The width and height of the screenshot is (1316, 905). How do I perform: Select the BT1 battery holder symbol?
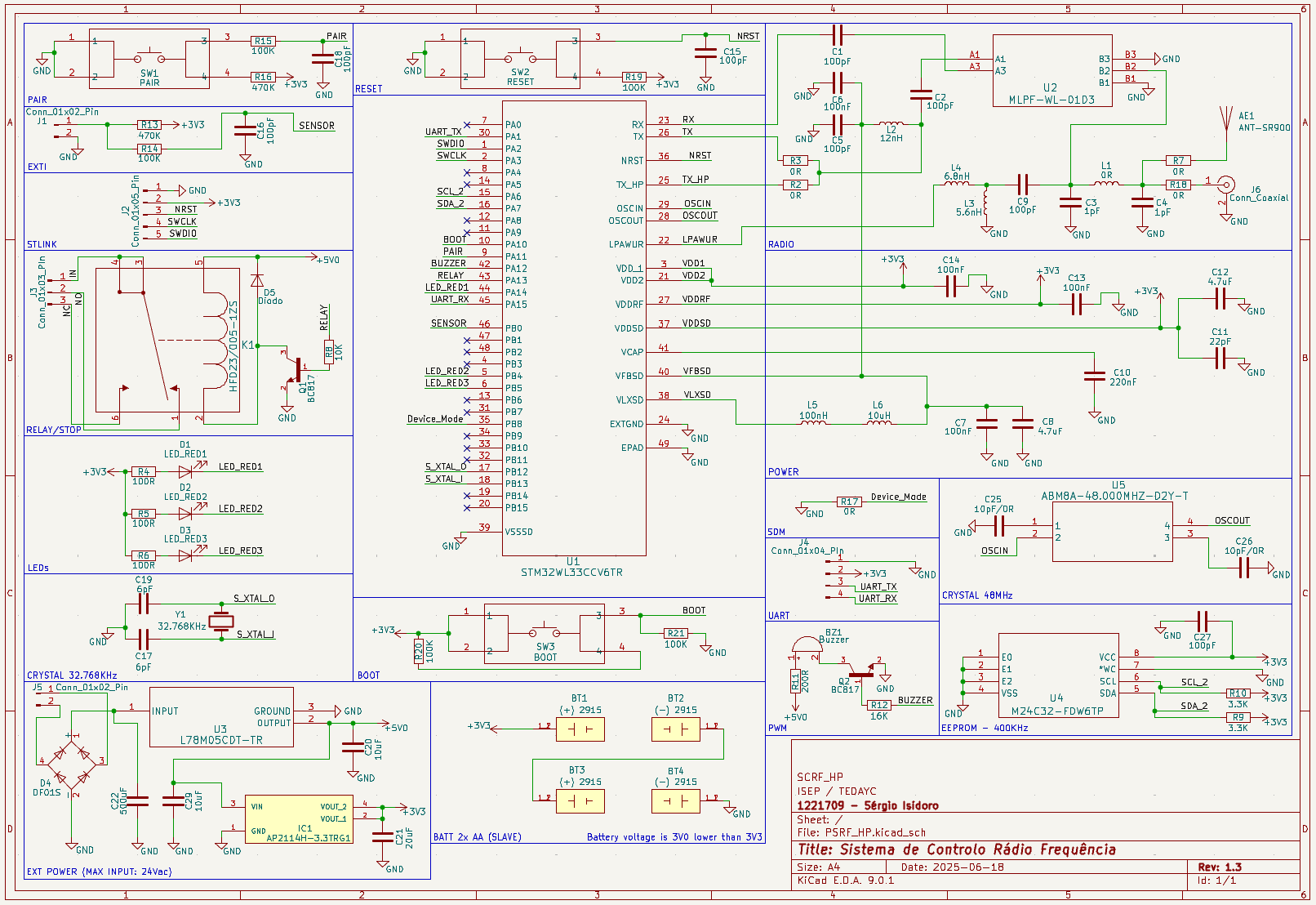(x=580, y=729)
